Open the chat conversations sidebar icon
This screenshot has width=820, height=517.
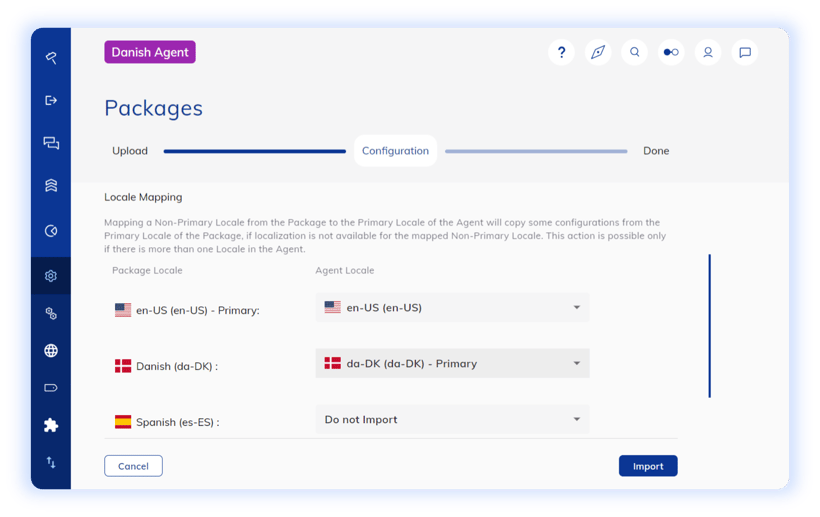51,143
